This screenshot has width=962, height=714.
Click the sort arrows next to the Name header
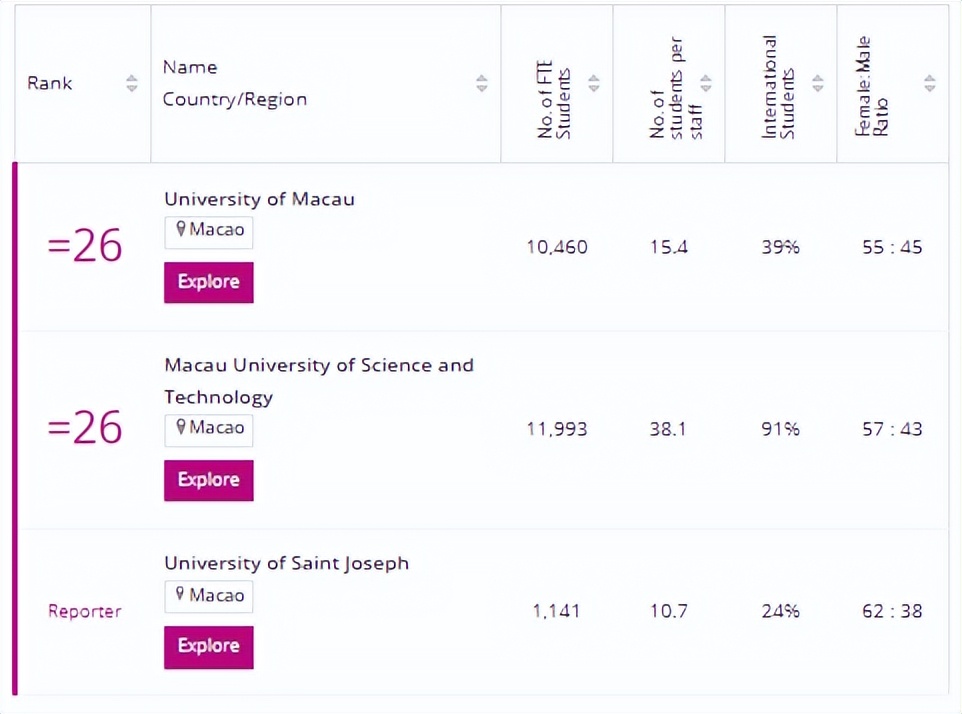coord(481,84)
